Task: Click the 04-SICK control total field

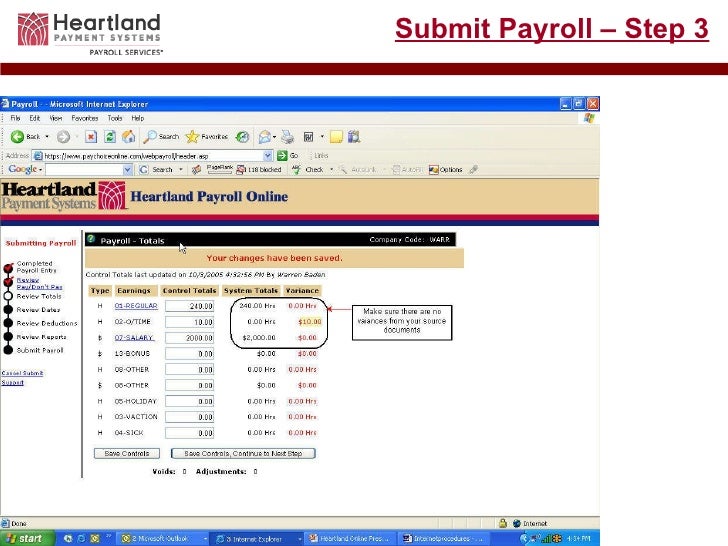Action: pyautogui.click(x=189, y=433)
